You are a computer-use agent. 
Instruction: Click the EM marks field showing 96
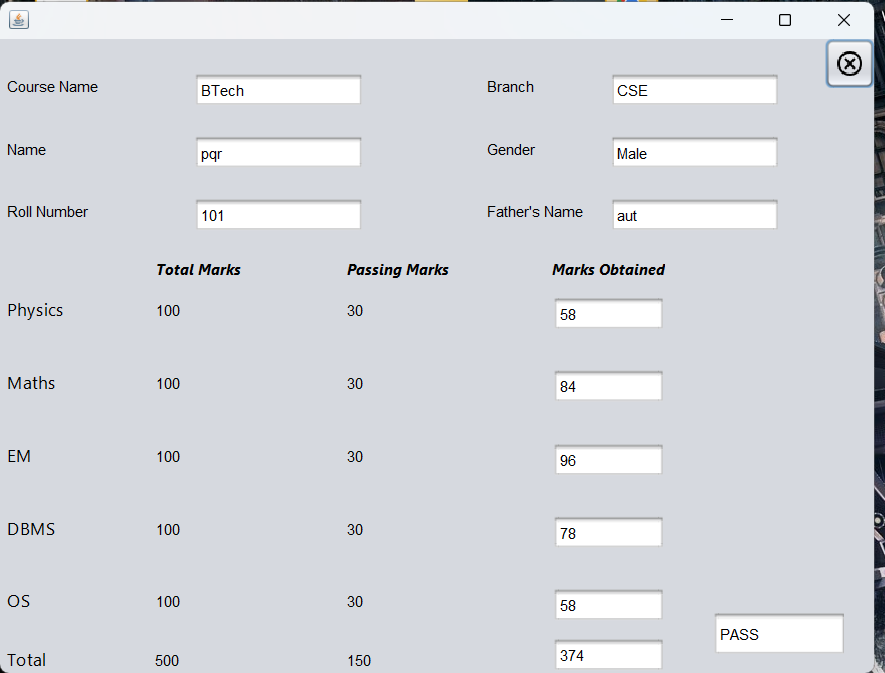click(x=608, y=459)
